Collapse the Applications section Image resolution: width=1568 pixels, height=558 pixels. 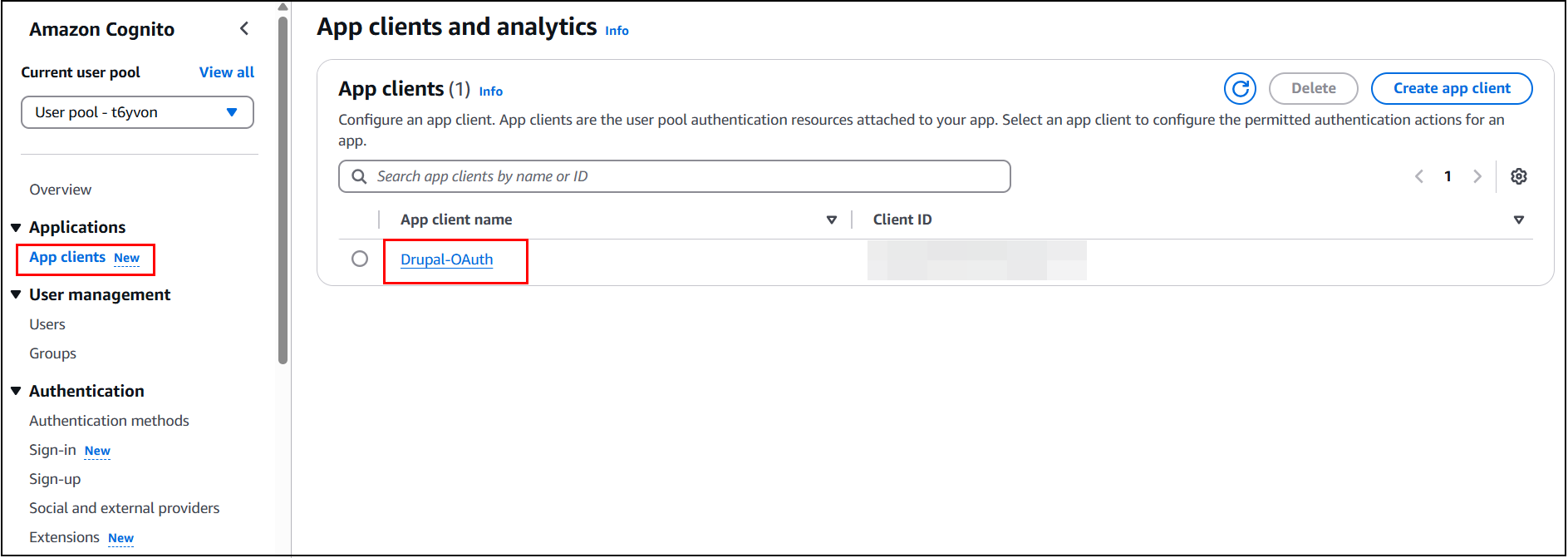(16, 226)
